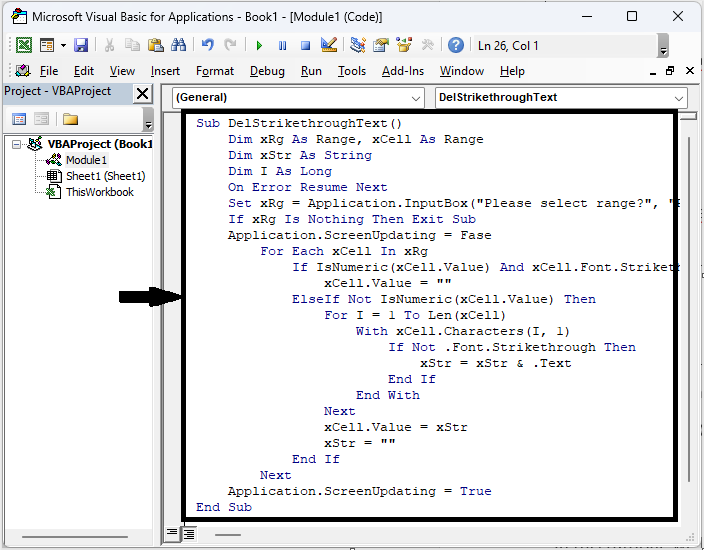Click the Break pause icon

click(282, 45)
